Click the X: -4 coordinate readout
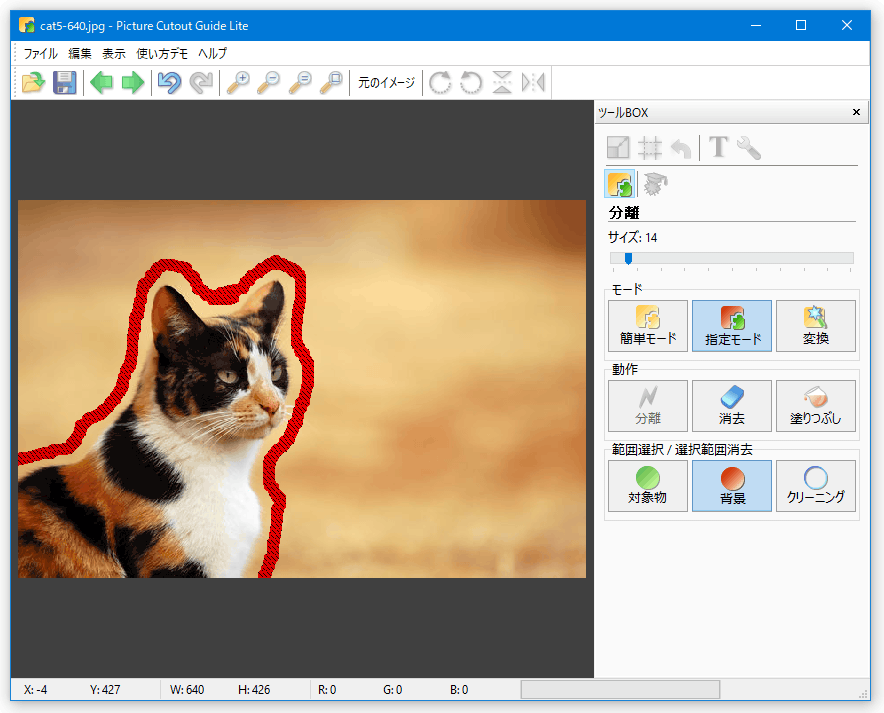 [36, 690]
